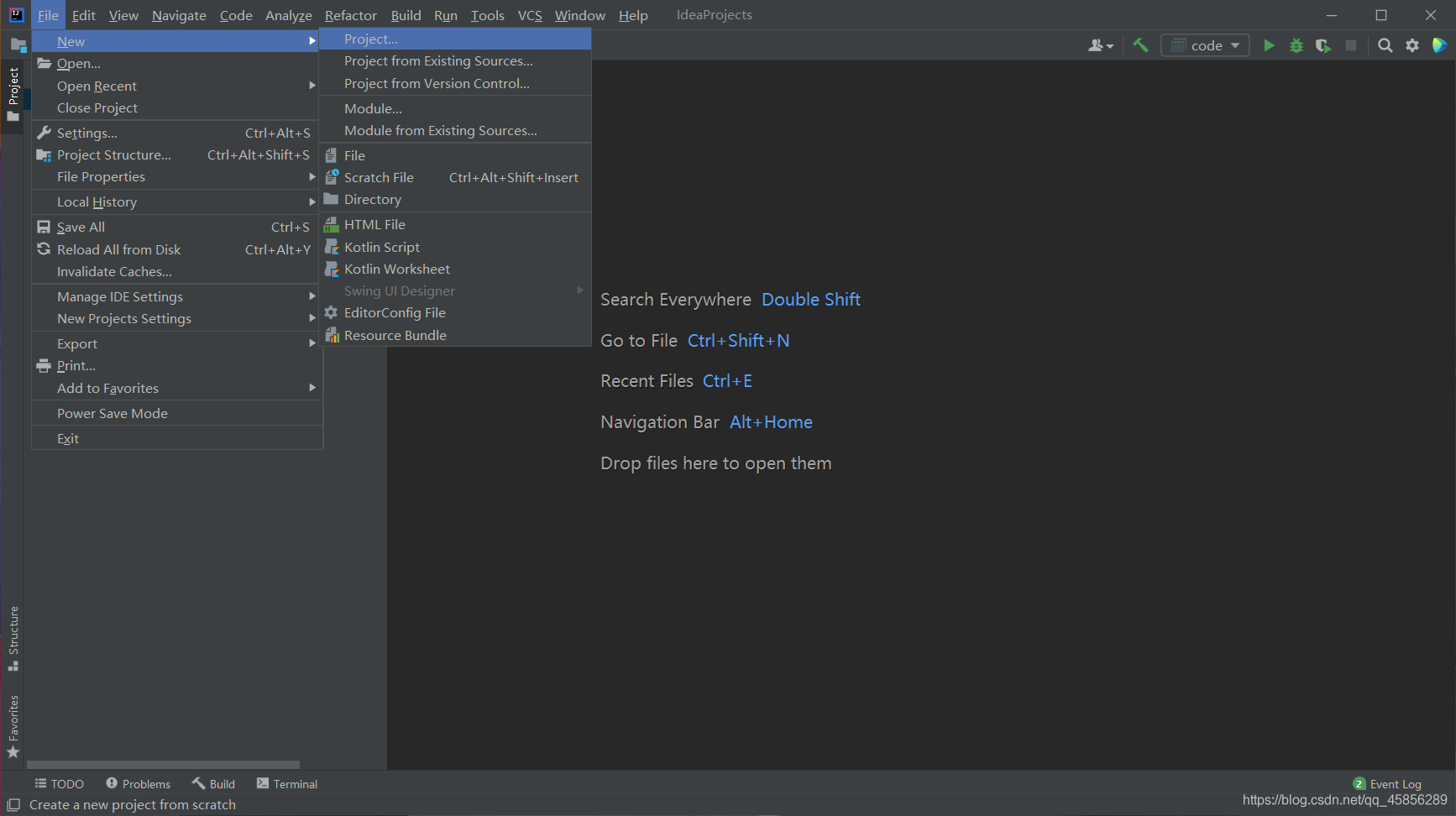This screenshot has width=1456, height=816.
Task: Create a new Kotlin Script
Action: click(455, 247)
